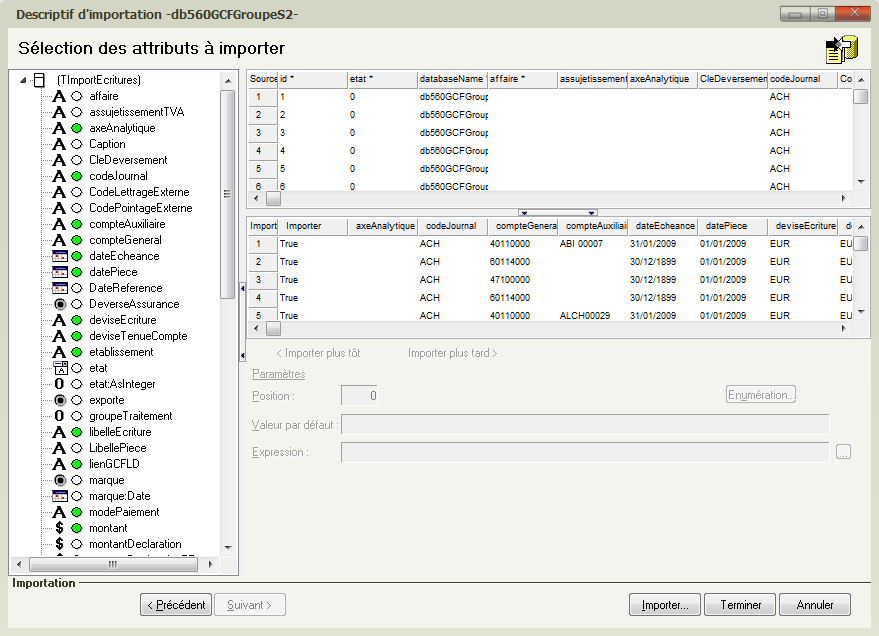Click the Expression input field
This screenshot has width=879, height=636.
pyautogui.click(x=585, y=452)
